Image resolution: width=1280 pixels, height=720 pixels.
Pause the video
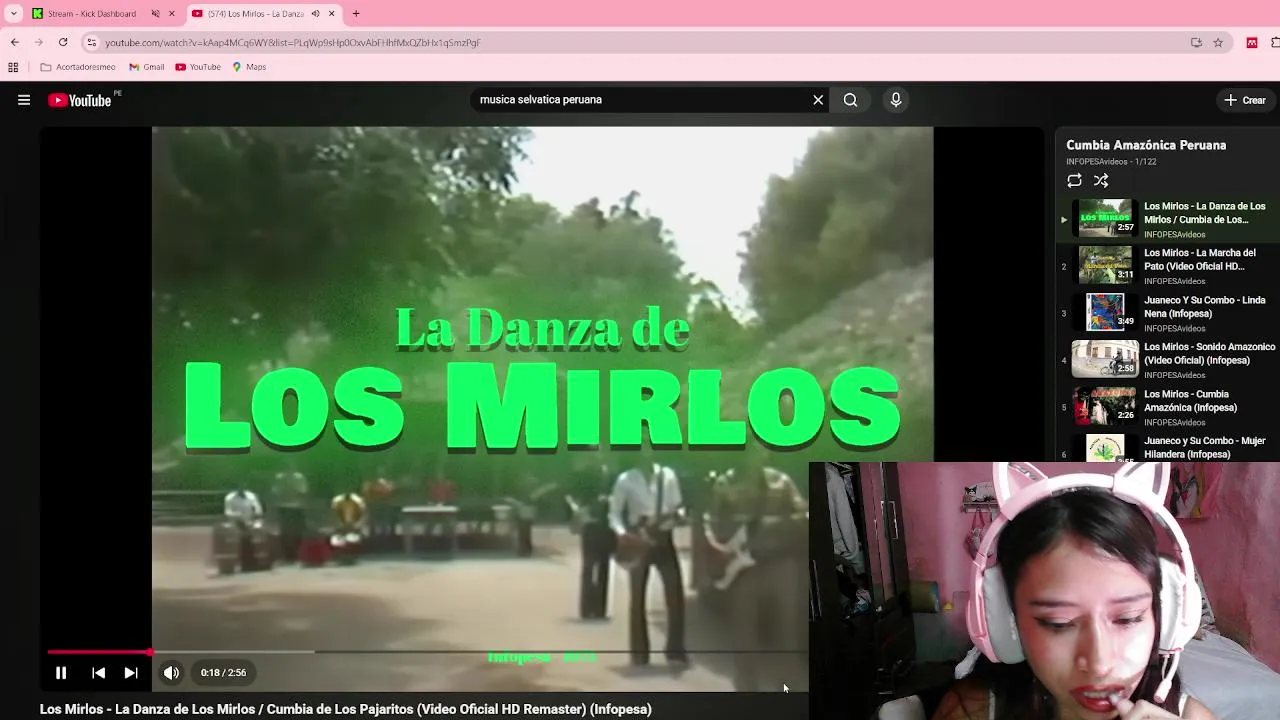coord(61,673)
